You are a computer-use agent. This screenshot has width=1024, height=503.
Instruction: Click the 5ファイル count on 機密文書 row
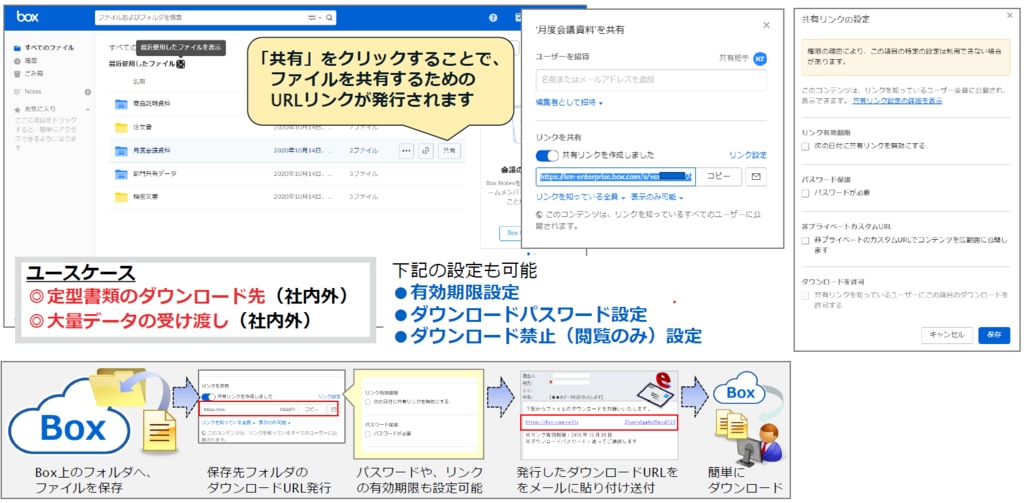click(x=364, y=197)
